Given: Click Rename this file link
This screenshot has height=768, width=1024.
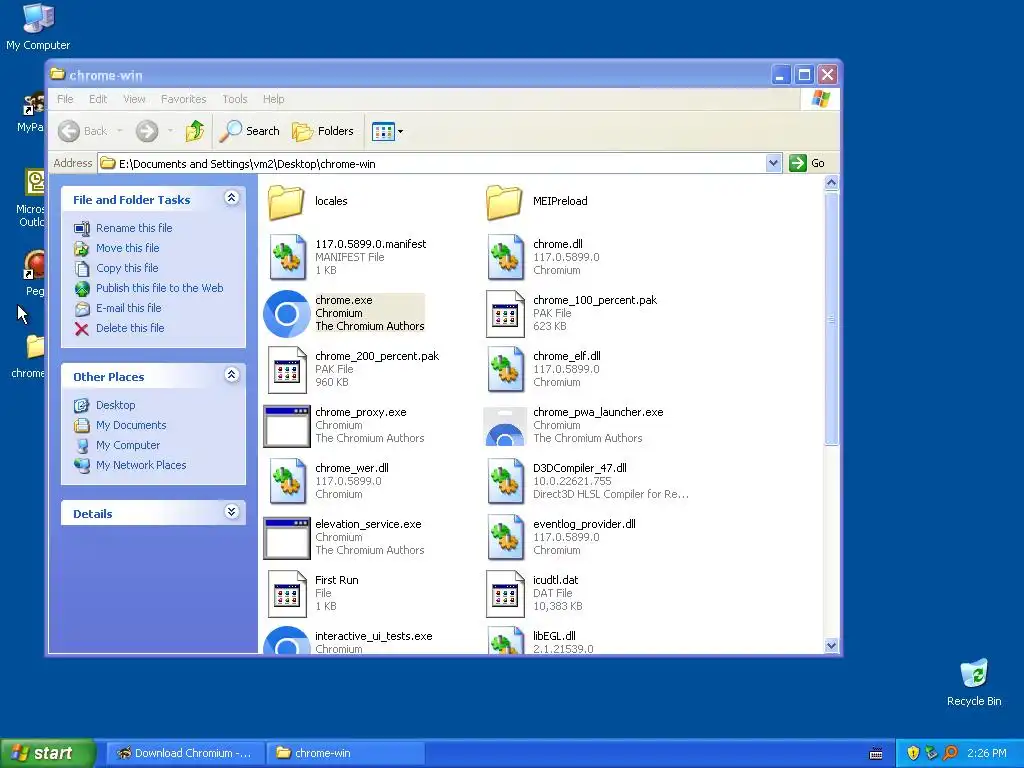Looking at the screenshot, I should coord(134,228).
